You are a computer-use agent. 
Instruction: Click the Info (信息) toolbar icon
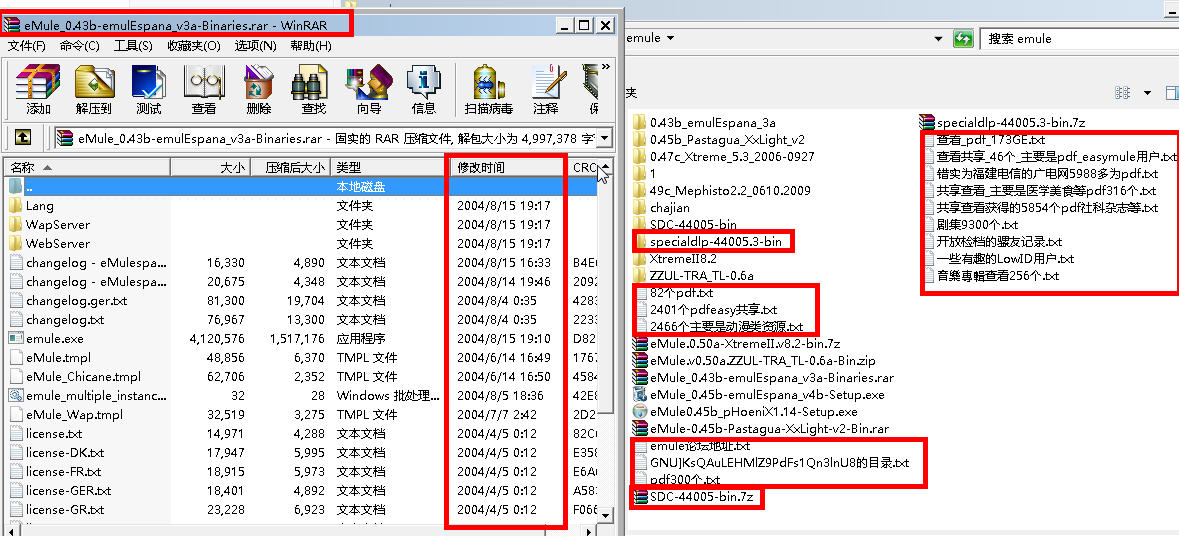tap(423, 89)
